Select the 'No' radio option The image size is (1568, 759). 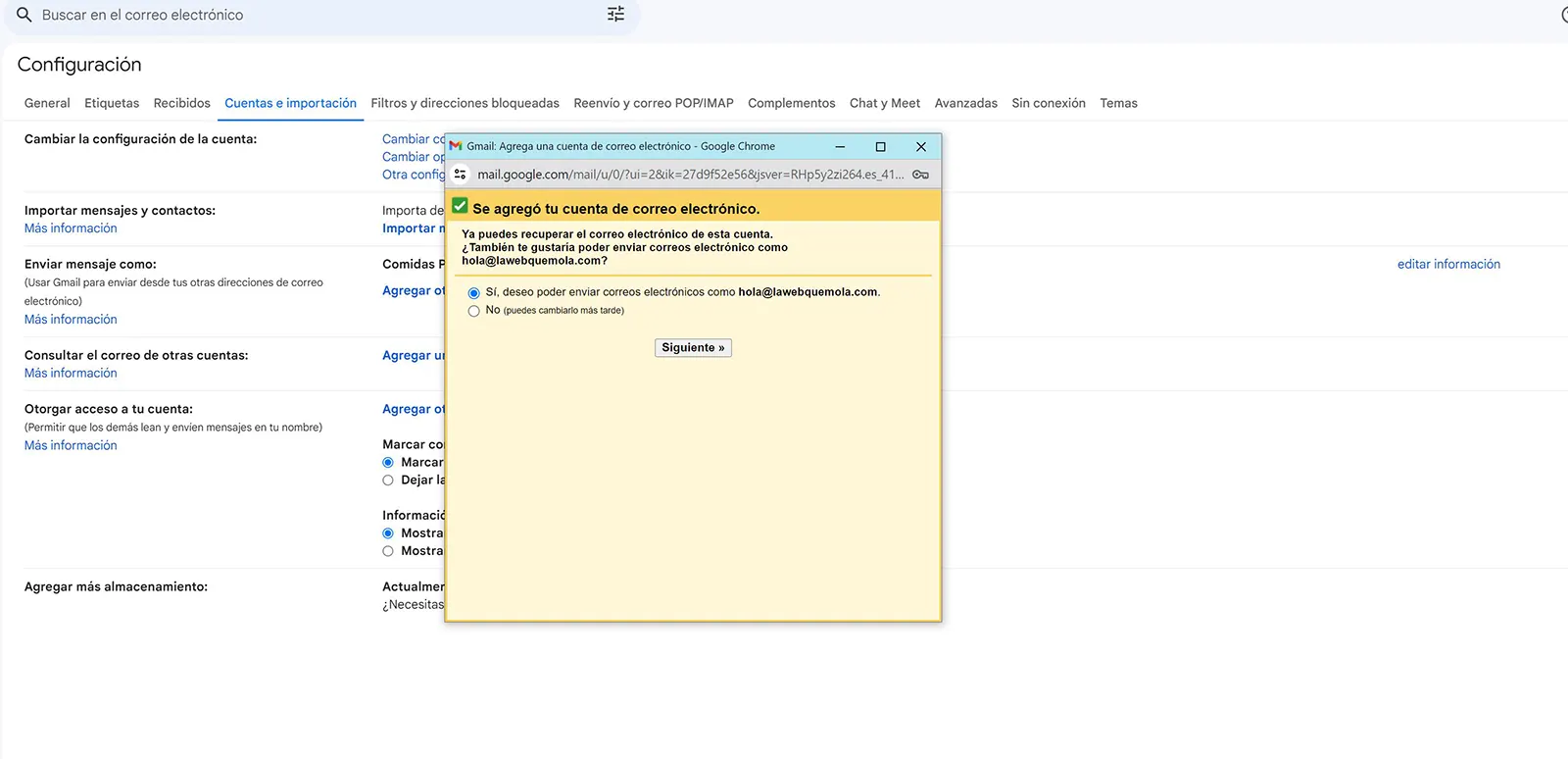click(x=474, y=311)
